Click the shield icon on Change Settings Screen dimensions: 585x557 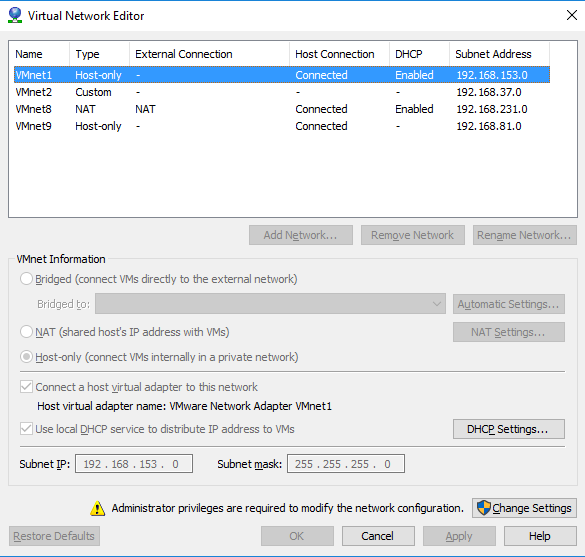click(484, 508)
